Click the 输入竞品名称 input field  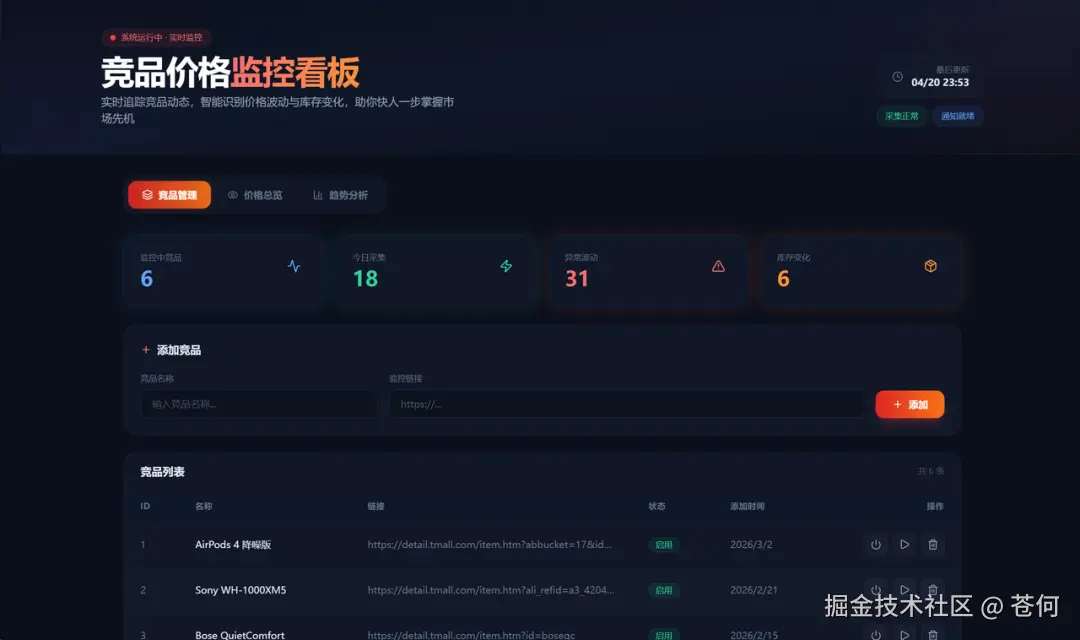258,404
